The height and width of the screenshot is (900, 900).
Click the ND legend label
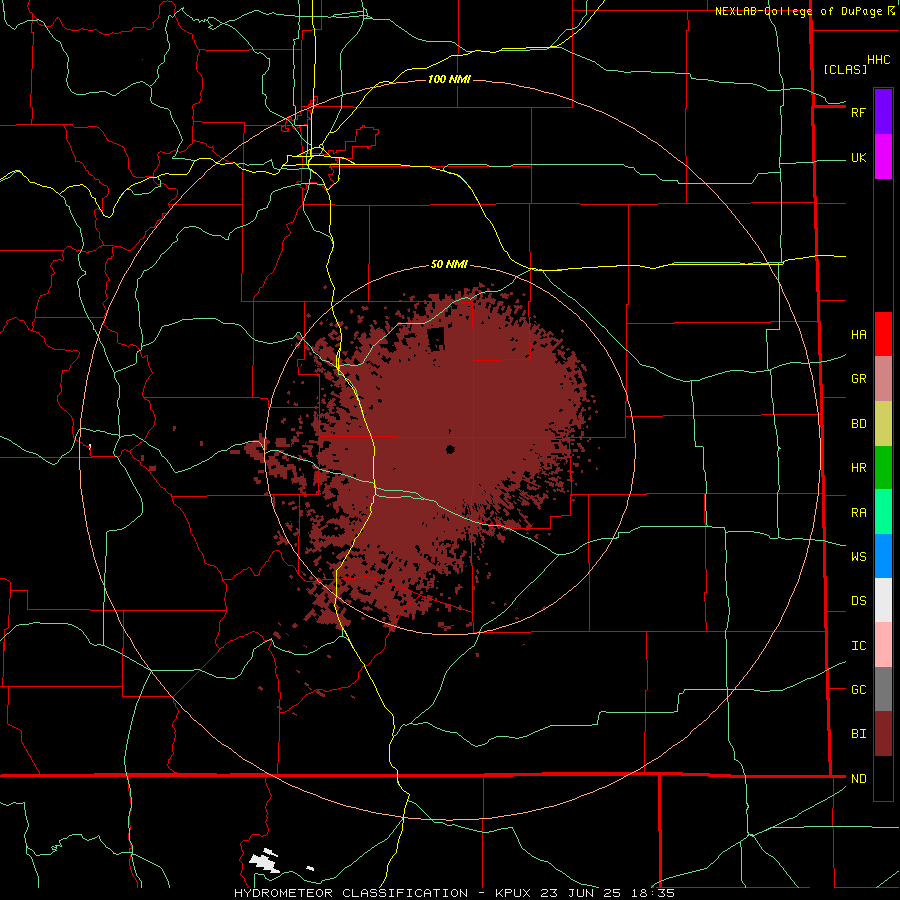tap(858, 779)
